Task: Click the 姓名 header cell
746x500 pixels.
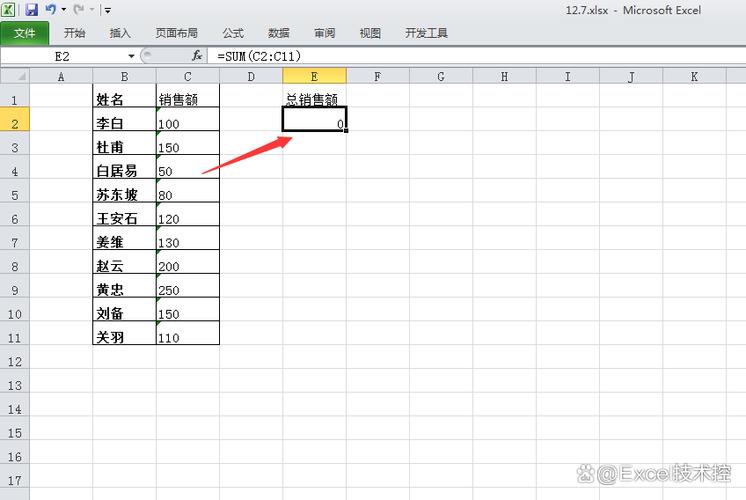Action: click(124, 96)
